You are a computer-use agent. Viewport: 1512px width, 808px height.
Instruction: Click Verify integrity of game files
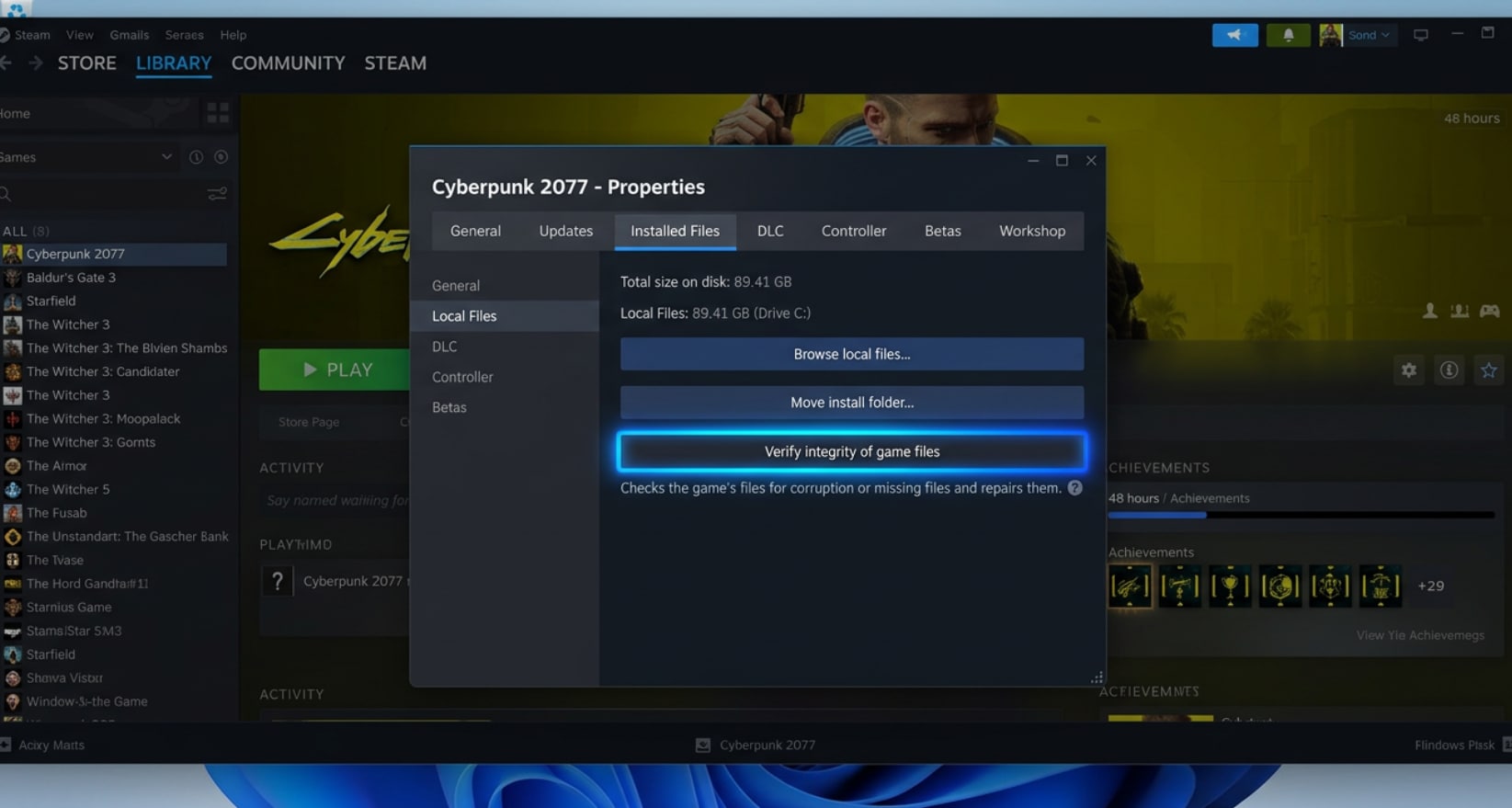click(852, 451)
